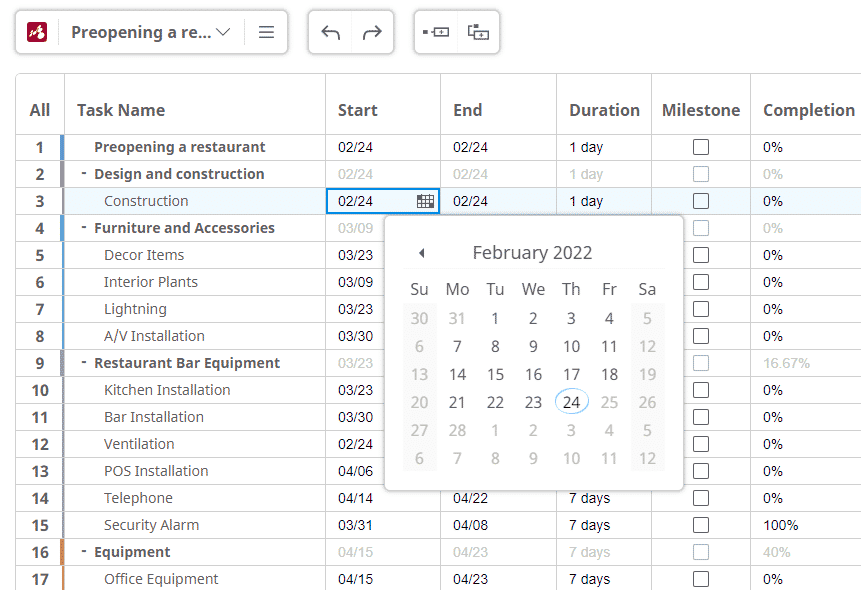861x590 pixels.
Task: Collapse the Restaurant Bar Equipment group
Action: coord(83,363)
